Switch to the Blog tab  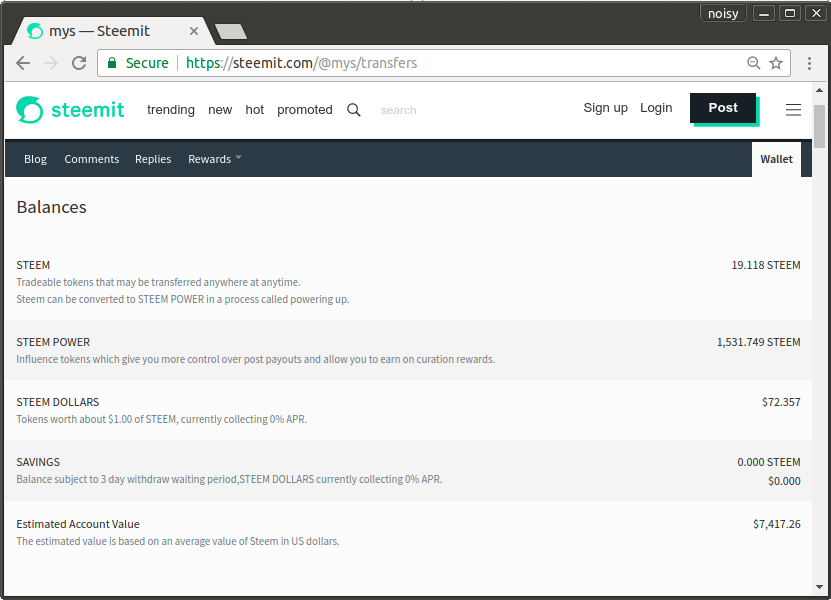36,159
